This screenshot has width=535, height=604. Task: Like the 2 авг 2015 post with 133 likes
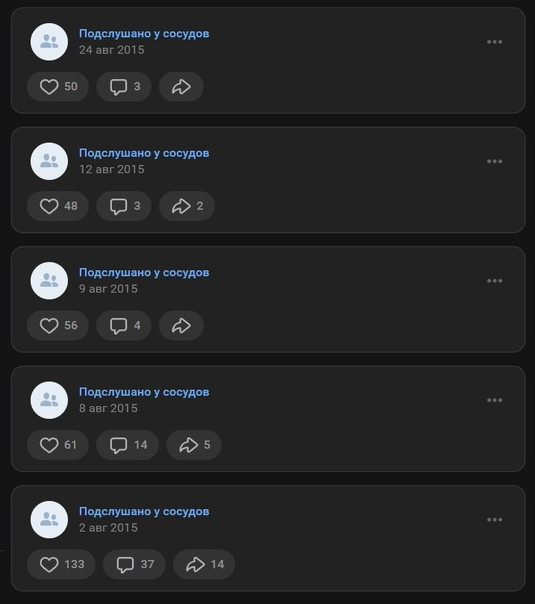pyautogui.click(x=61, y=564)
